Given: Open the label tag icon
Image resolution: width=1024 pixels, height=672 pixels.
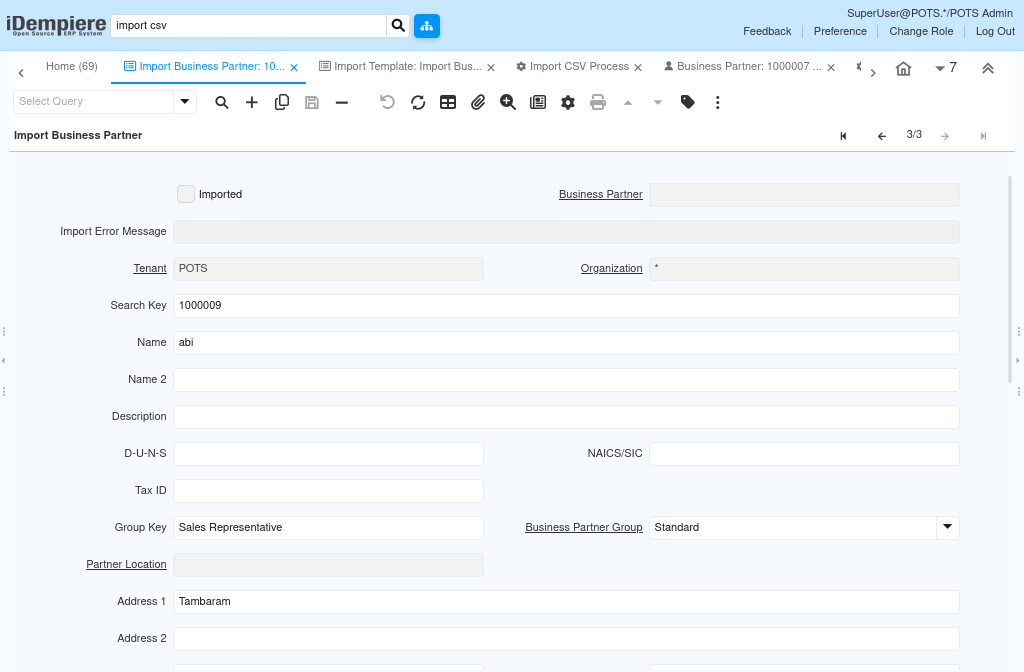Looking at the screenshot, I should [x=688, y=103].
